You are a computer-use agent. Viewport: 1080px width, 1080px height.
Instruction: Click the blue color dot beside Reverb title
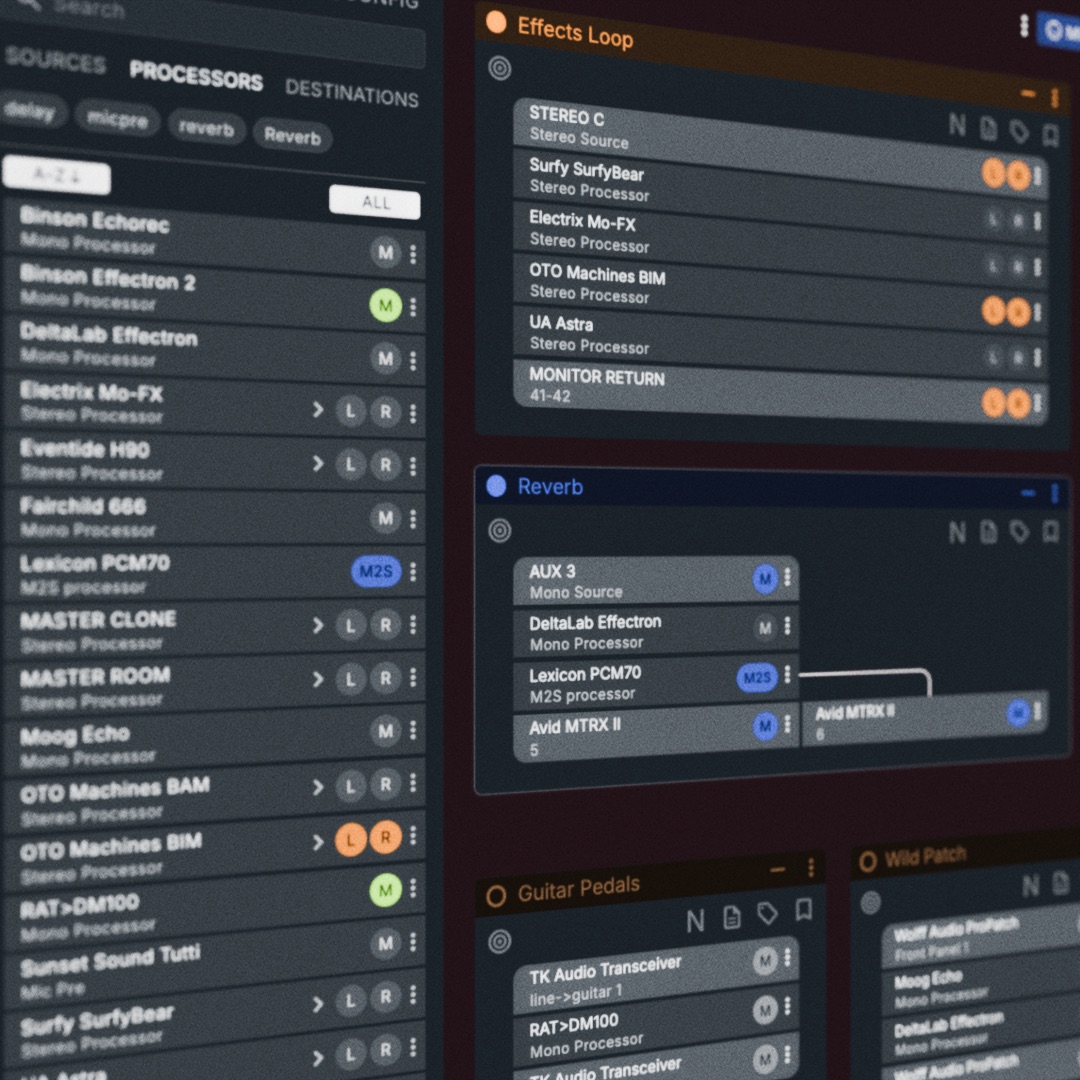point(496,486)
